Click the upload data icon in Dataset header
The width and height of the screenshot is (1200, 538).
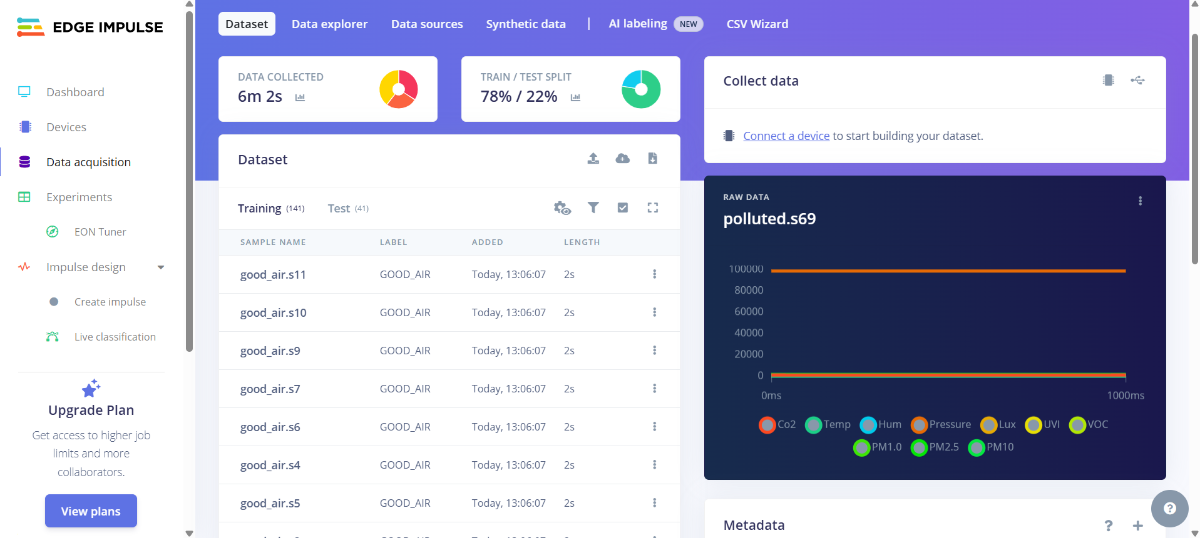(x=593, y=159)
